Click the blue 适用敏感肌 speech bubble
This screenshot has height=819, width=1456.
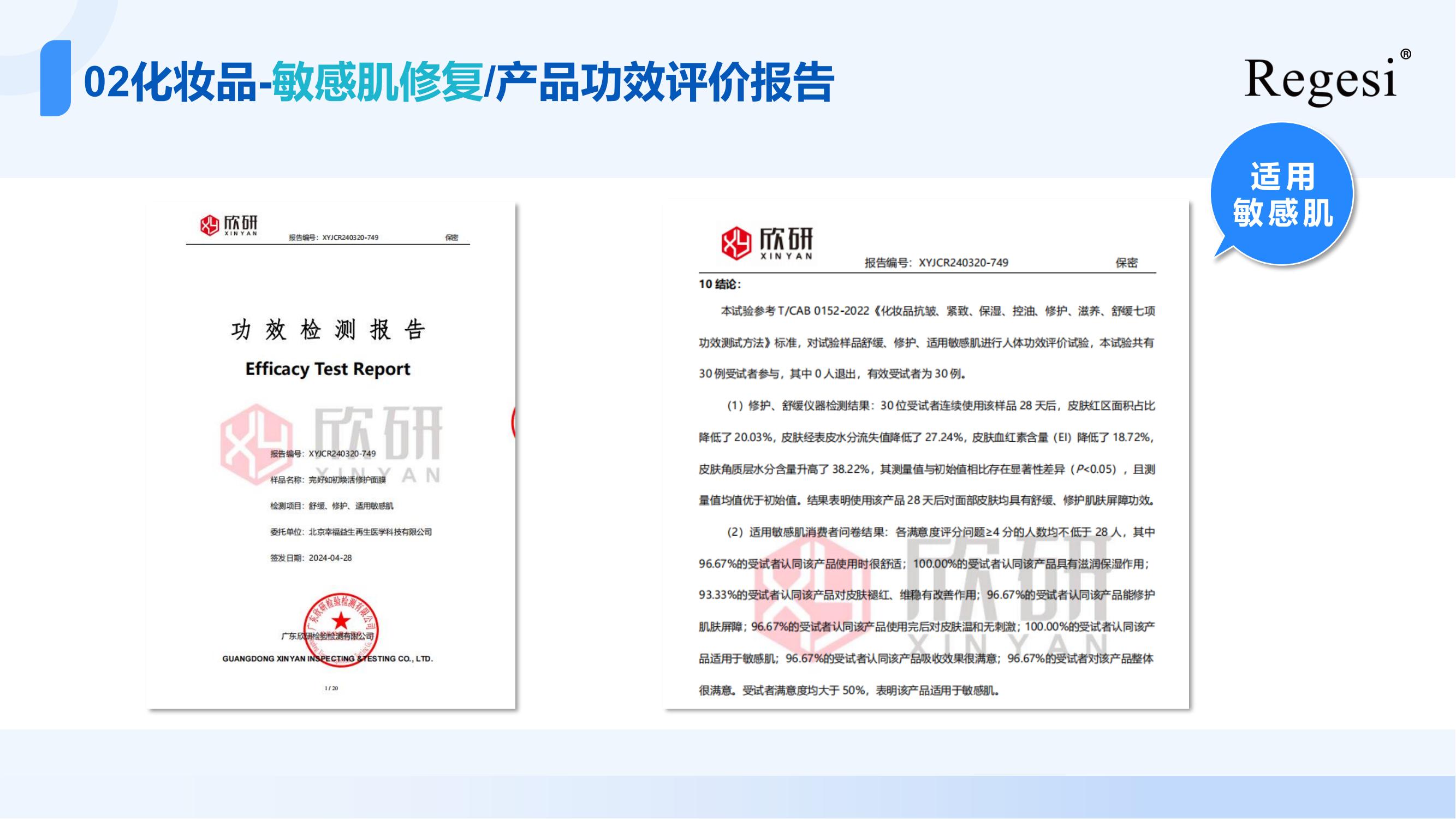1282,194
